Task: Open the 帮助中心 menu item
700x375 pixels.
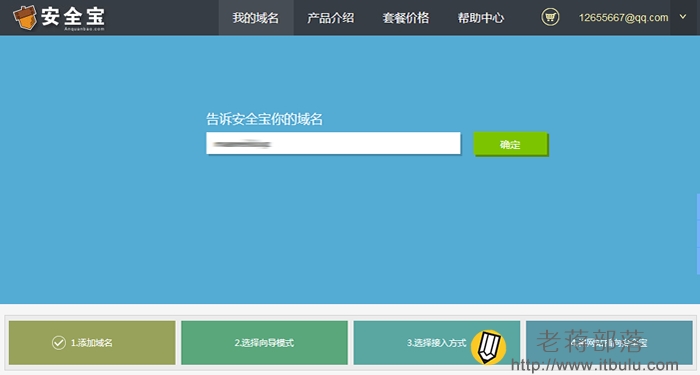Action: tap(481, 17)
